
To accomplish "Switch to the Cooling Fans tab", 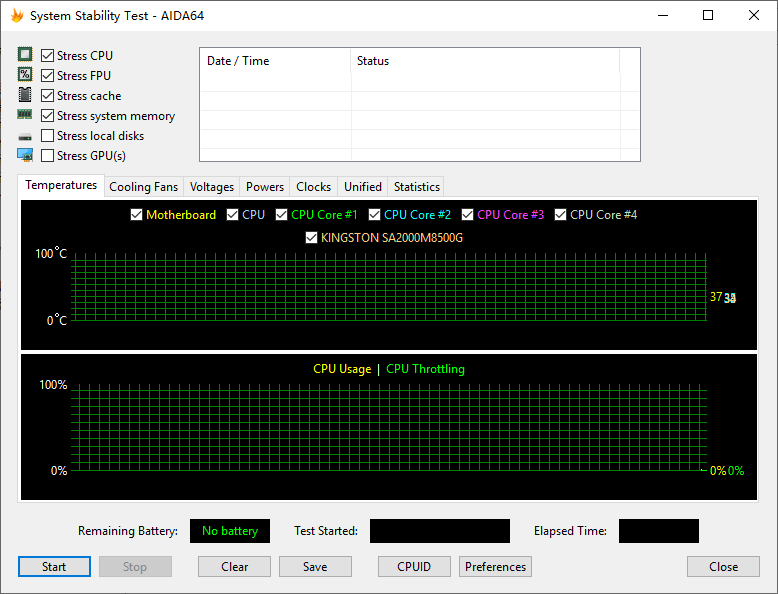I will pos(143,187).
